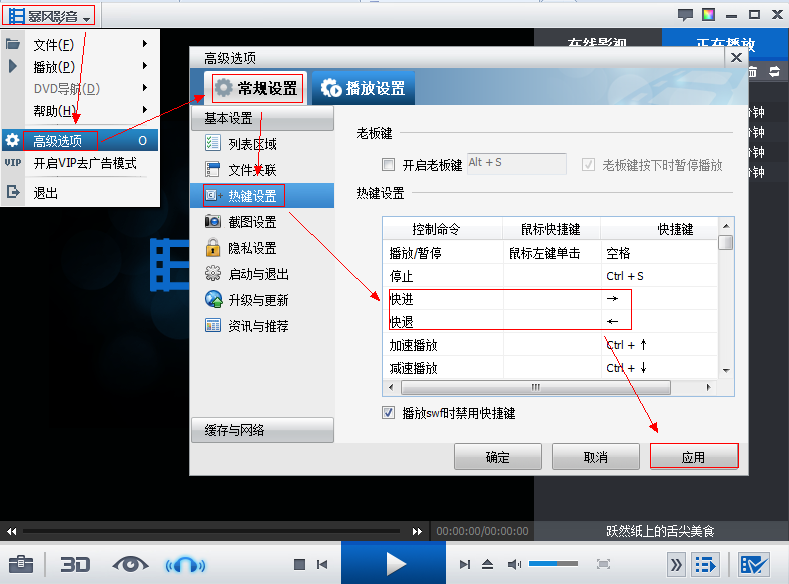Open the toolbox briefcase icon
Viewport: 789px width, 584px height.
click(21, 564)
